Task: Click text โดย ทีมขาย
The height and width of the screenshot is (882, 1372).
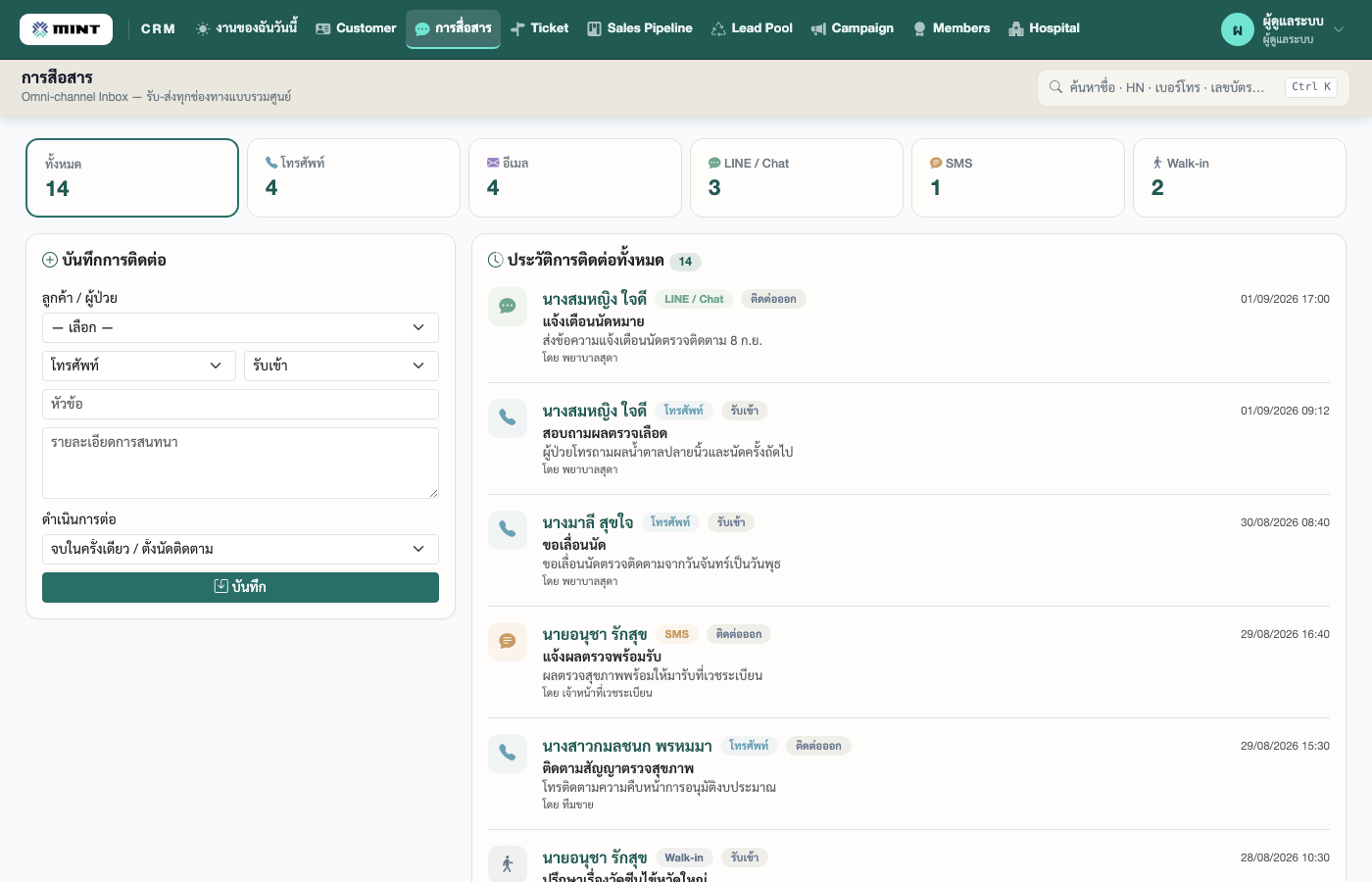Action: pyautogui.click(x=568, y=805)
